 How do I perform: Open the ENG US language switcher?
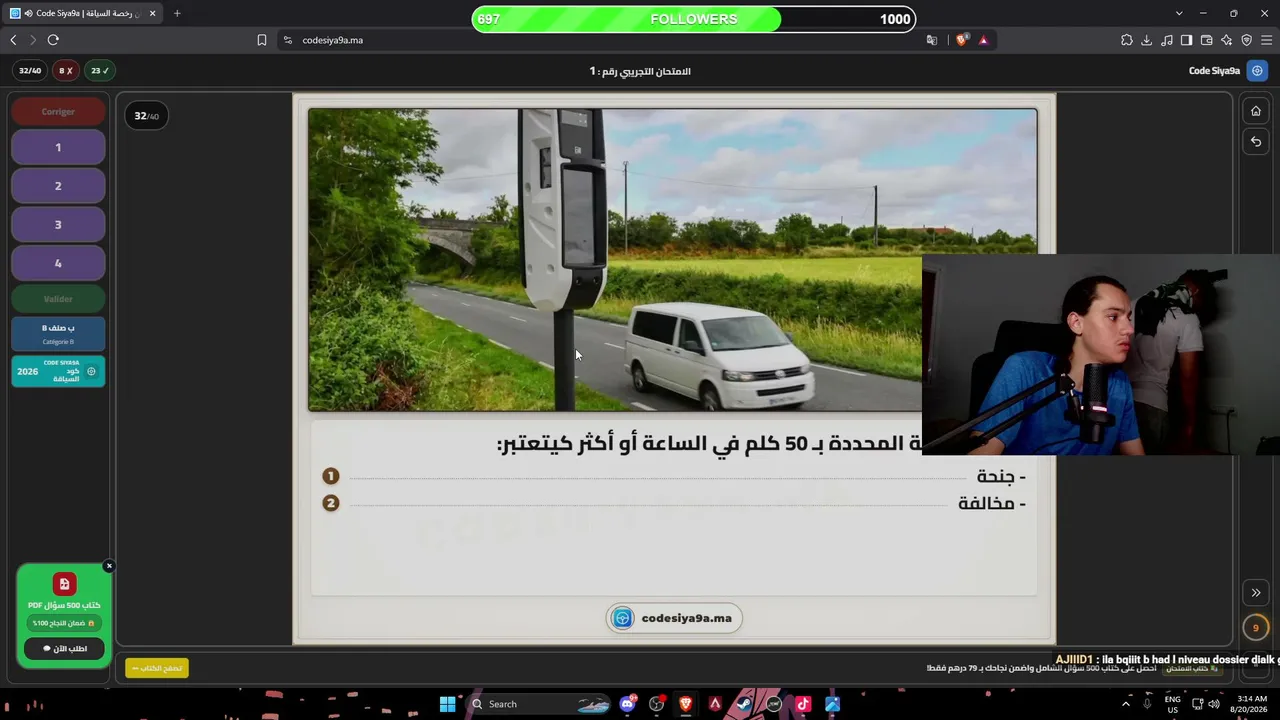coord(1173,704)
